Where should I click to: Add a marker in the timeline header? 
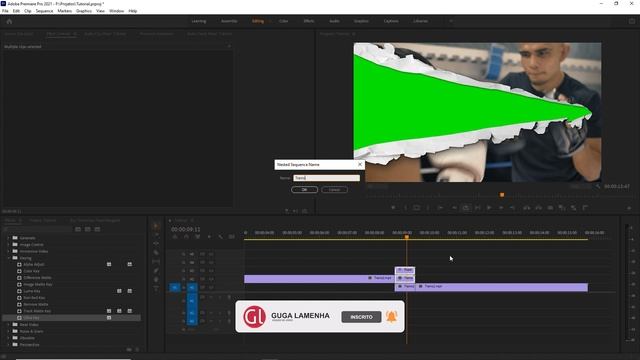(209, 237)
